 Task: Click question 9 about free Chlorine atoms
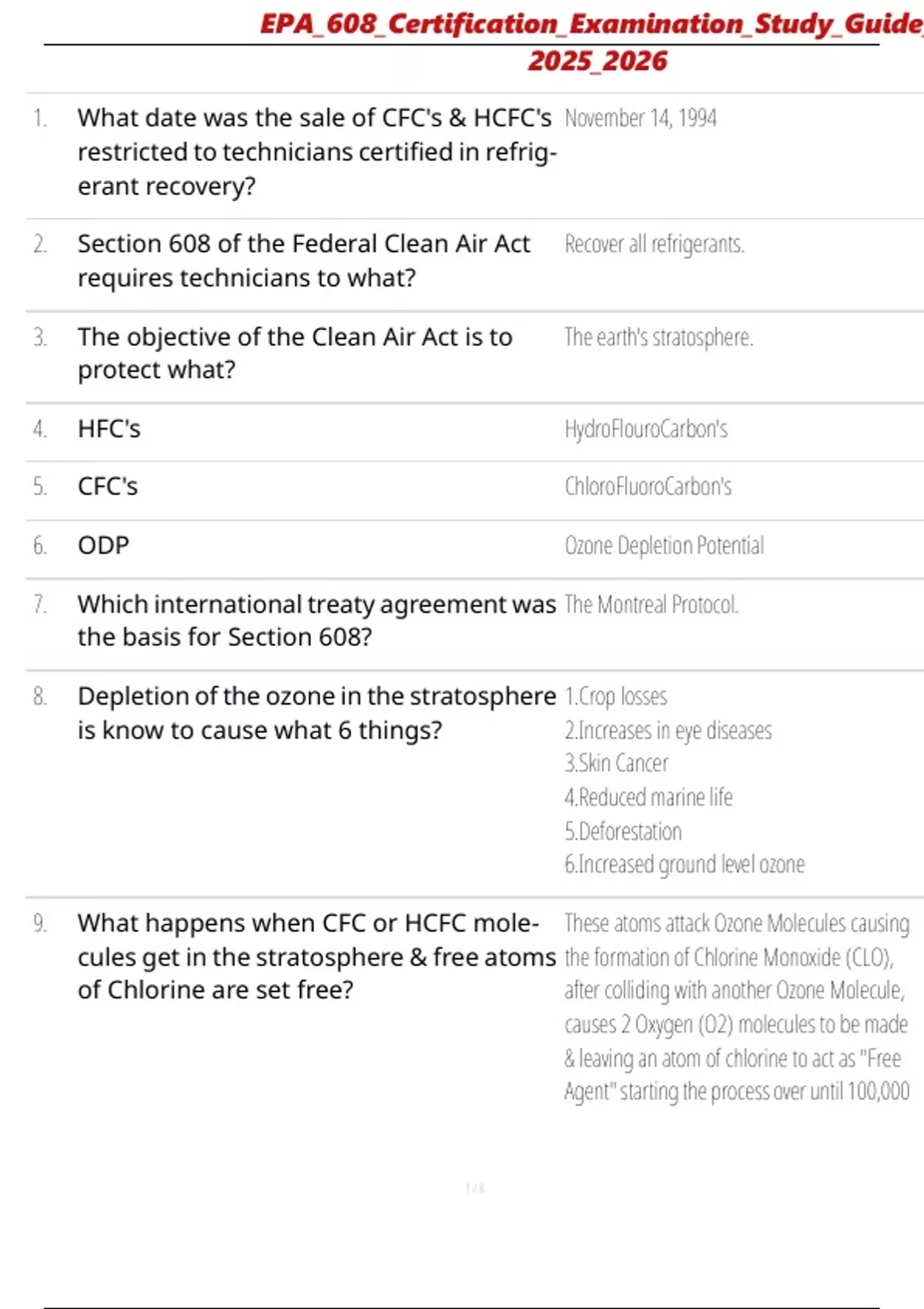tap(316, 956)
